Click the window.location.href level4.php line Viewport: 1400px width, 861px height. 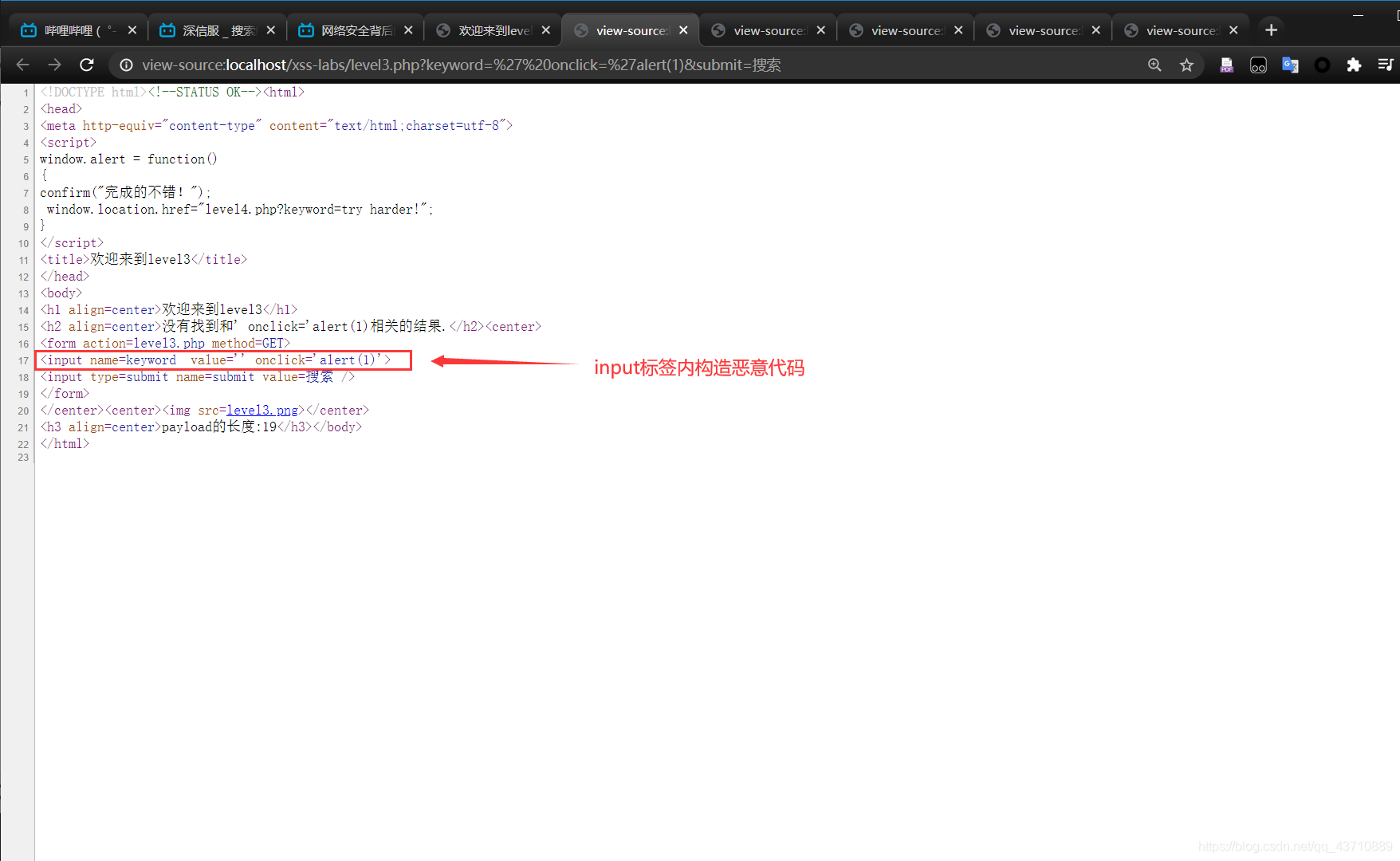(x=239, y=210)
